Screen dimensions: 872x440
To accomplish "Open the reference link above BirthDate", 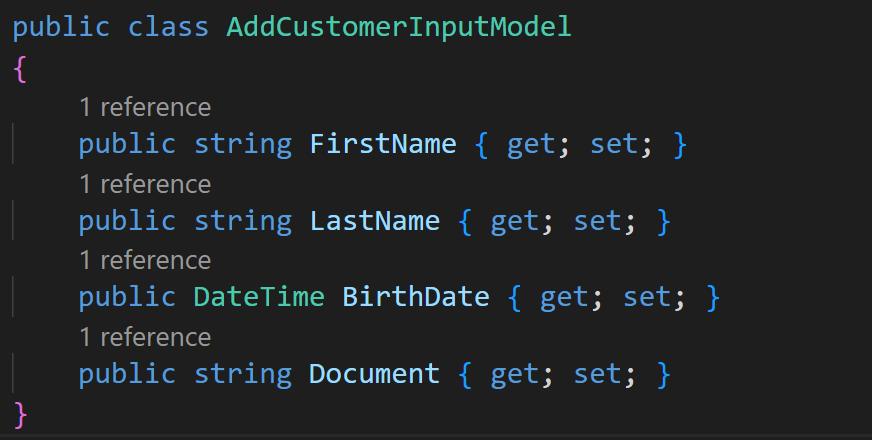I will [x=145, y=260].
